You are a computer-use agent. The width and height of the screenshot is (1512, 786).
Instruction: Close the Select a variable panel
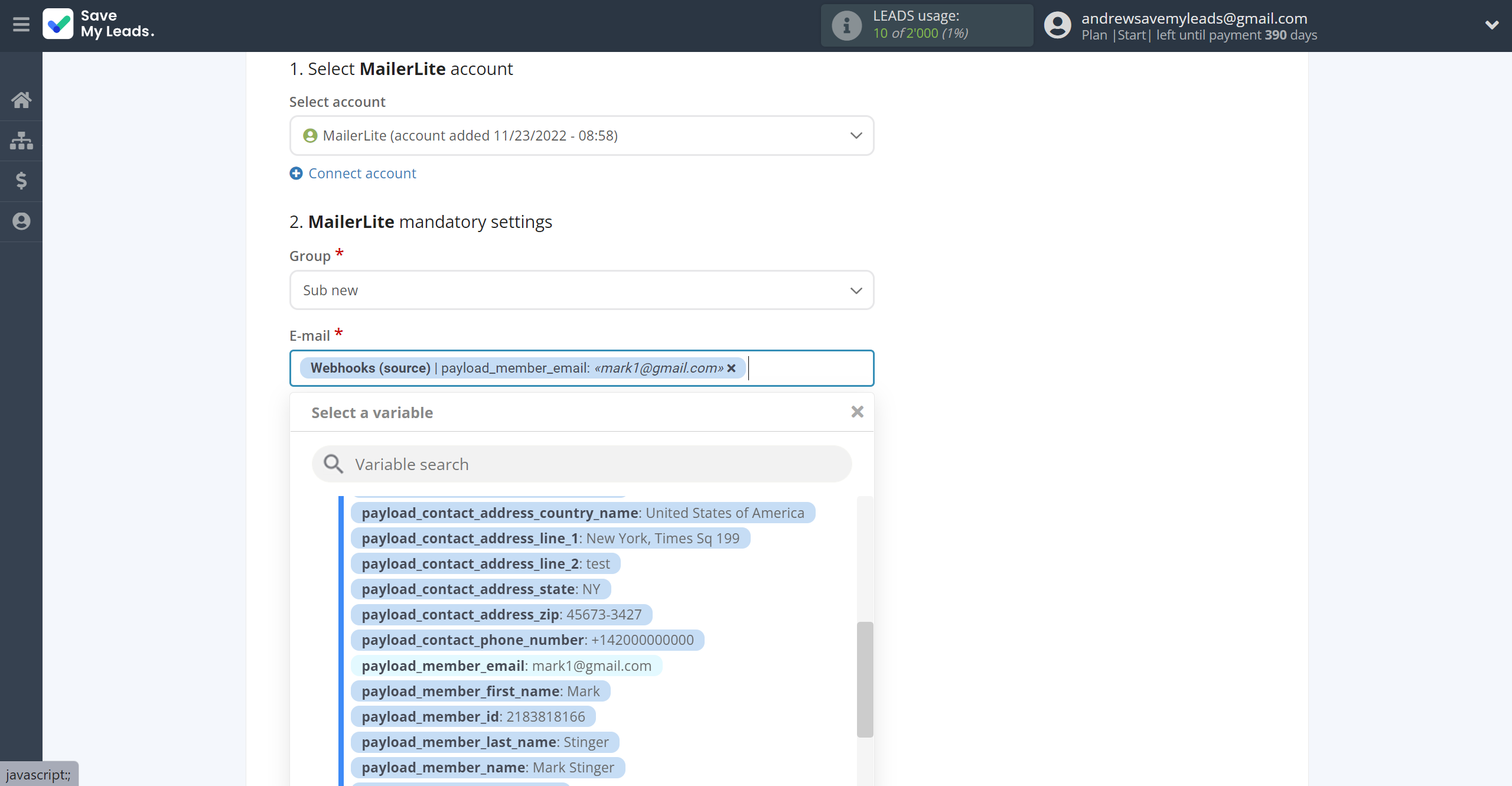tap(857, 412)
